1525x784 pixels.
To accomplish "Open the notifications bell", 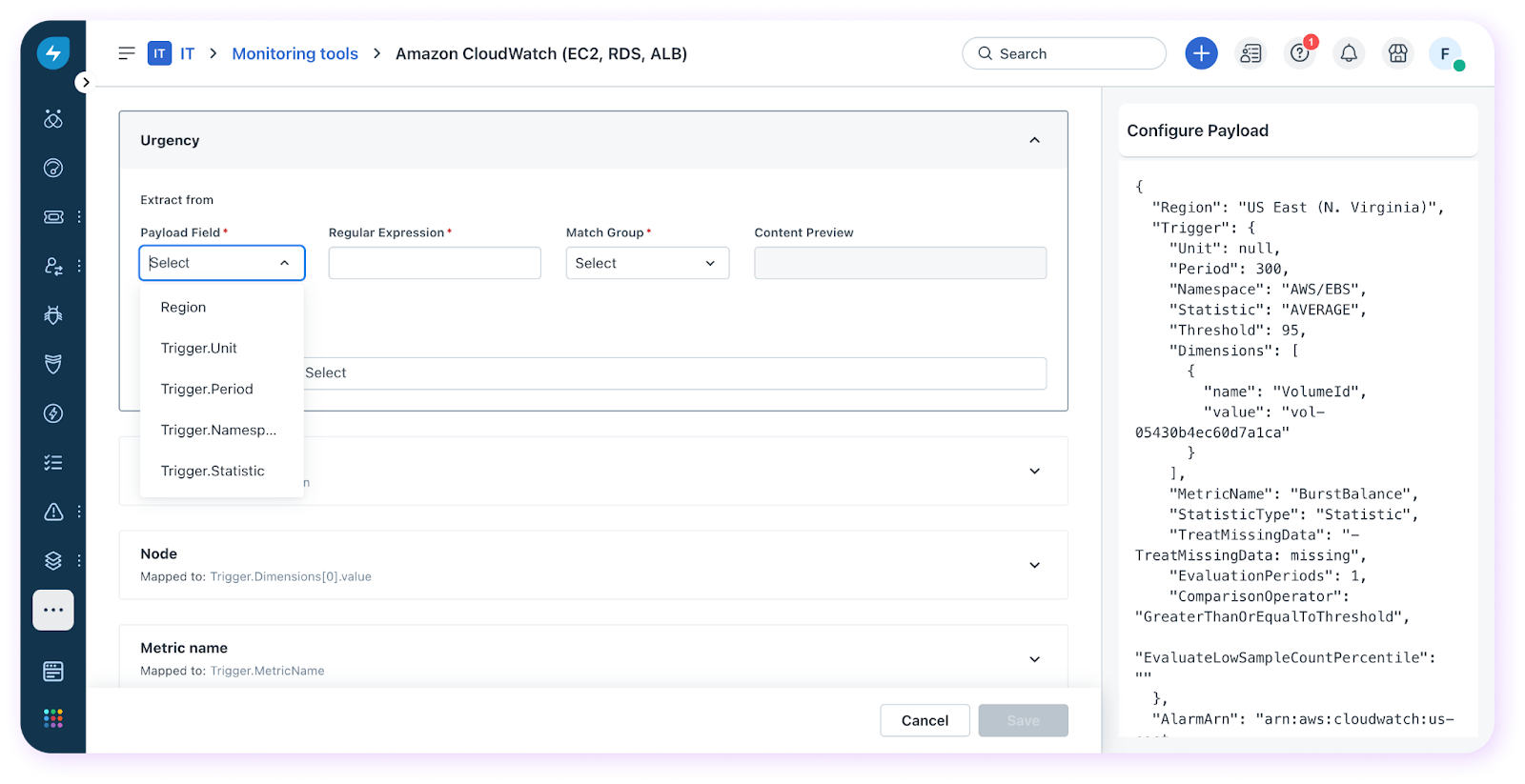I will click(1349, 53).
